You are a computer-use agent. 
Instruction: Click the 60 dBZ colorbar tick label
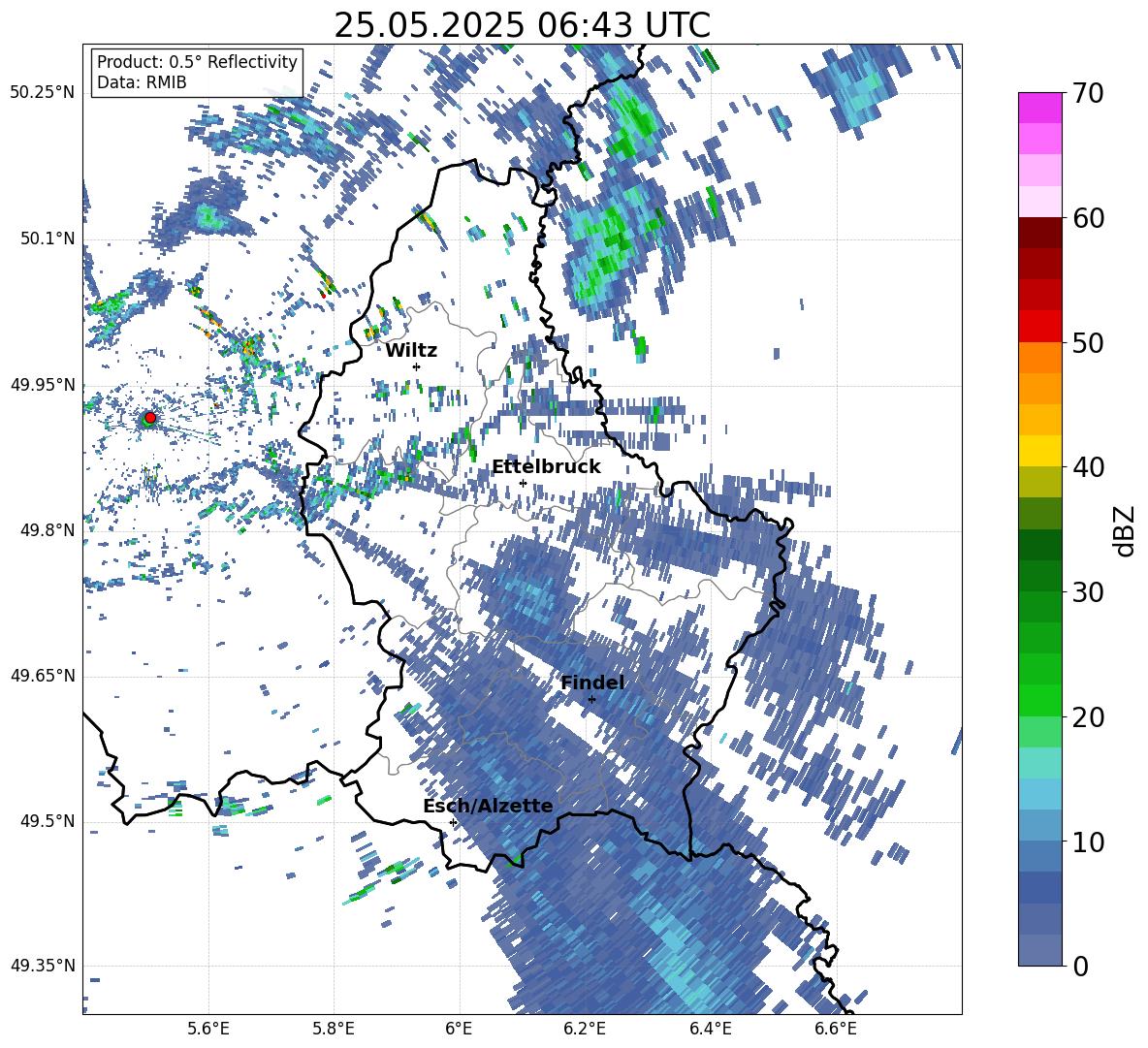coord(1087,218)
